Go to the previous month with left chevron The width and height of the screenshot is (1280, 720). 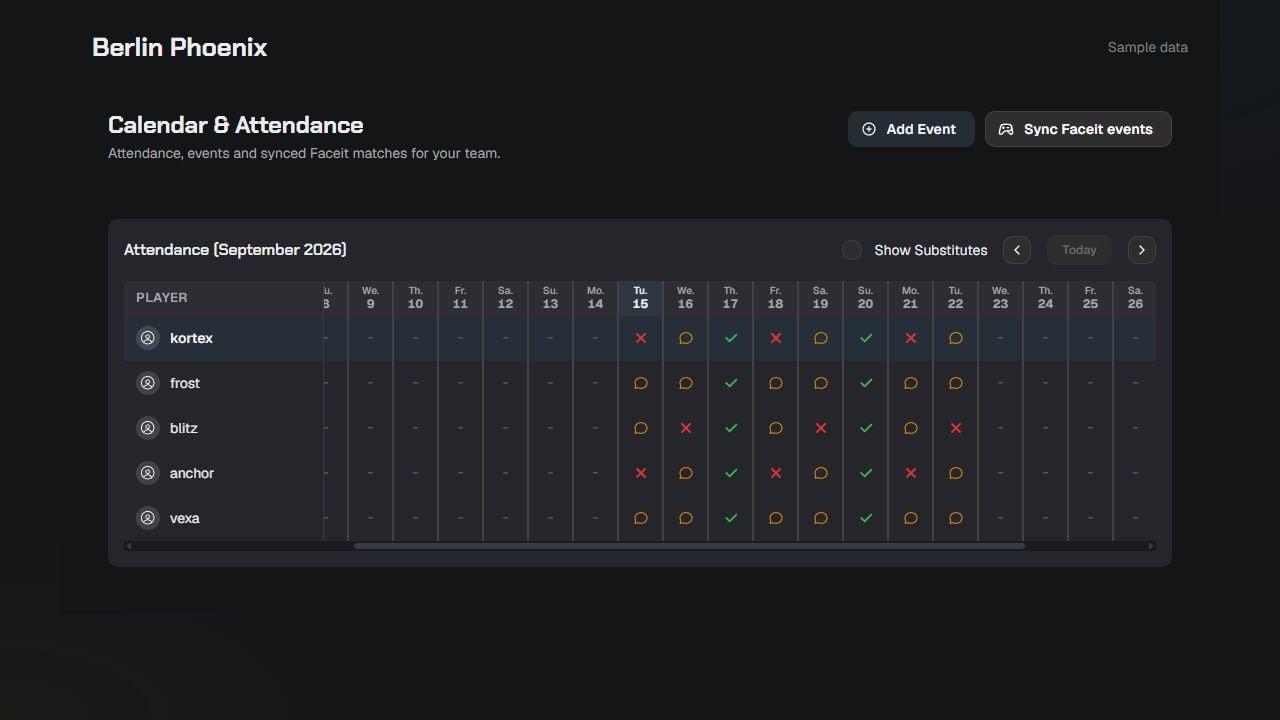tap(1017, 250)
